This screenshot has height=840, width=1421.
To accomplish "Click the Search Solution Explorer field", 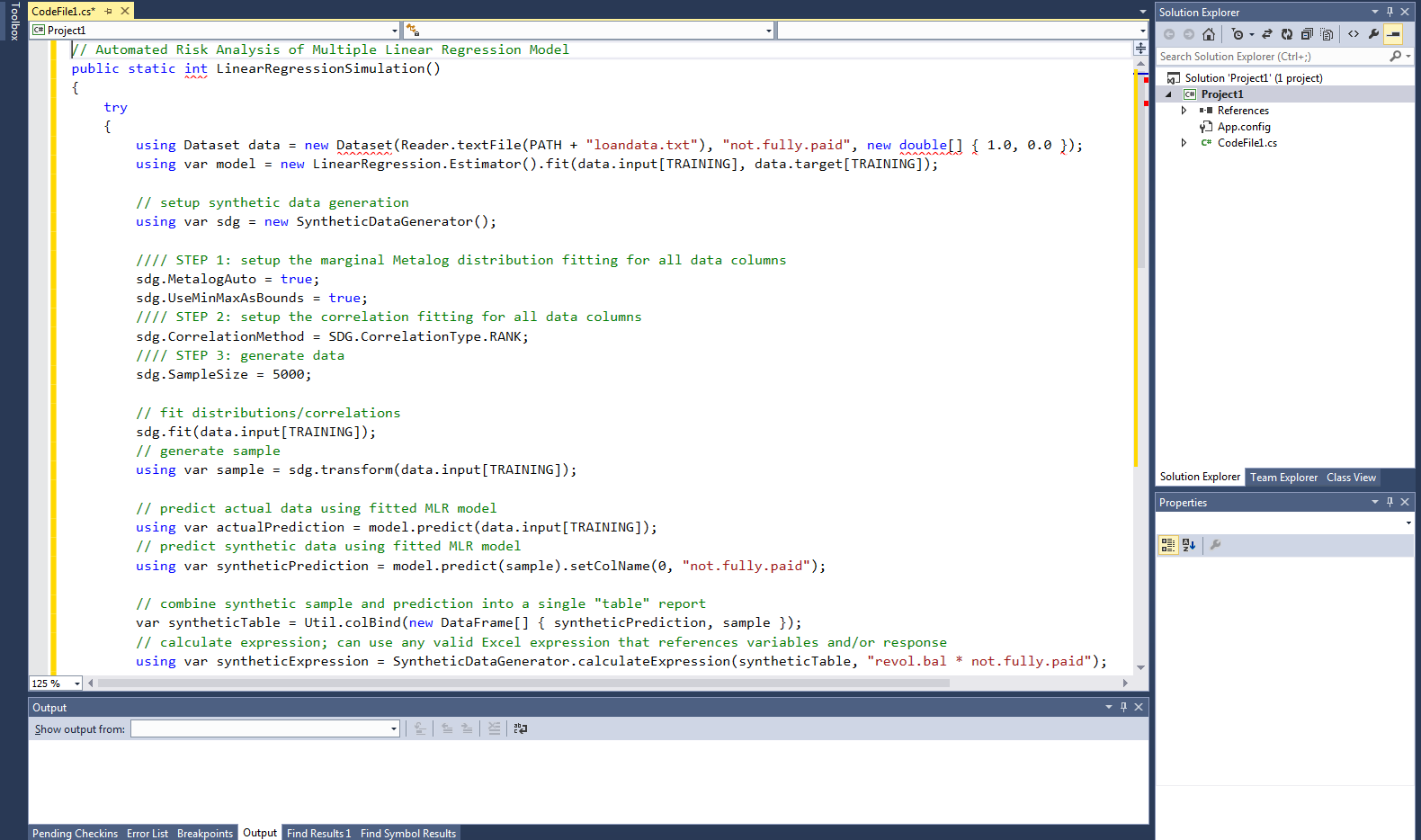I will click(x=1273, y=56).
